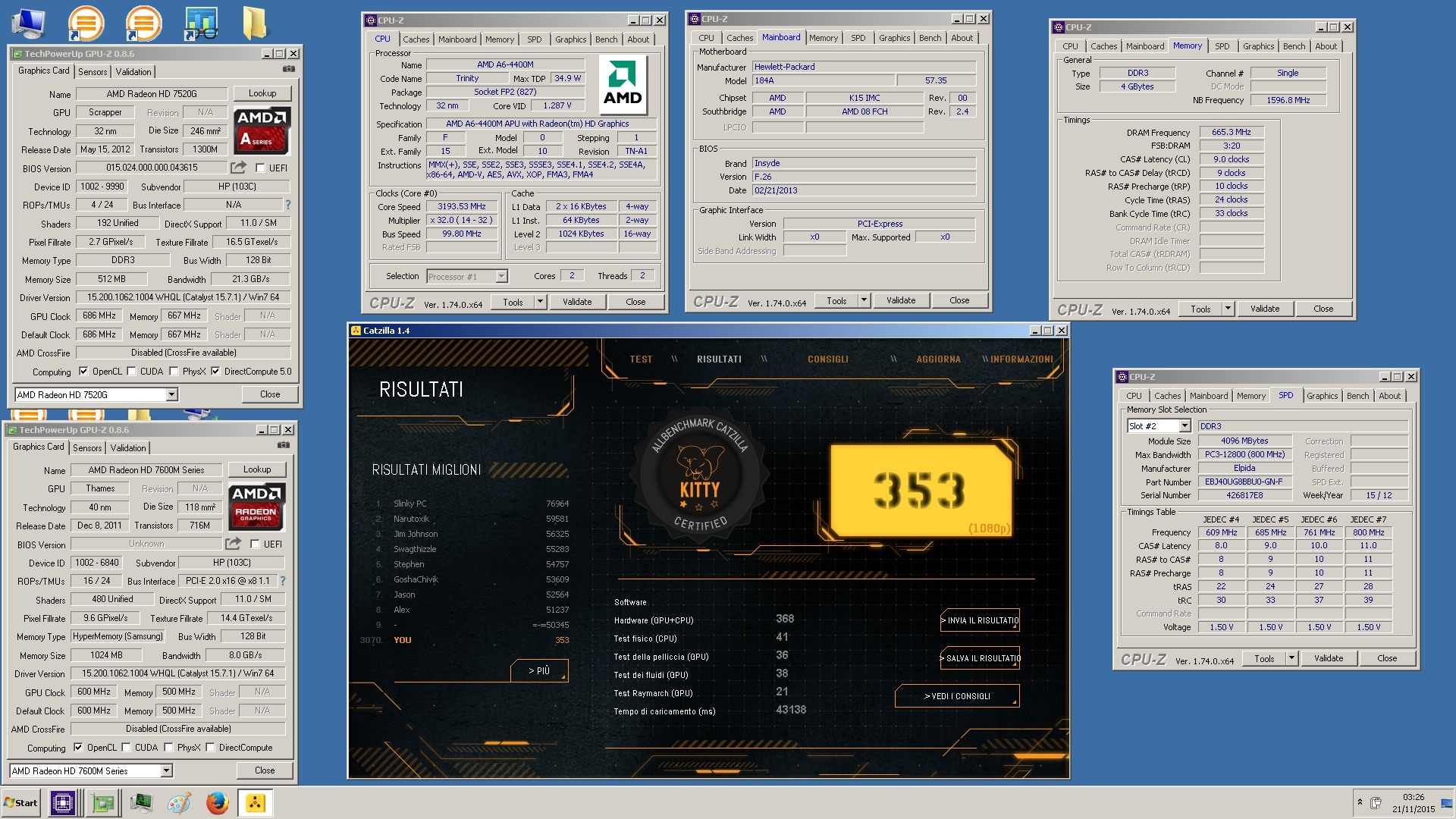Open the Computer desktop icon
This screenshot has height=819, width=1456.
point(29,23)
